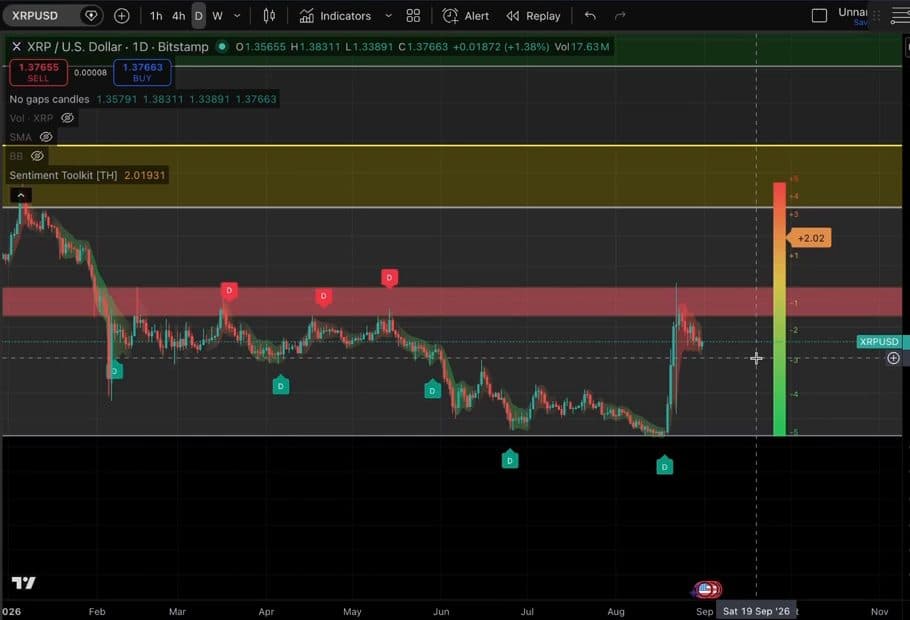Toggle visibility of BB indicator
Viewport: 910px width, 620px height.
37,156
